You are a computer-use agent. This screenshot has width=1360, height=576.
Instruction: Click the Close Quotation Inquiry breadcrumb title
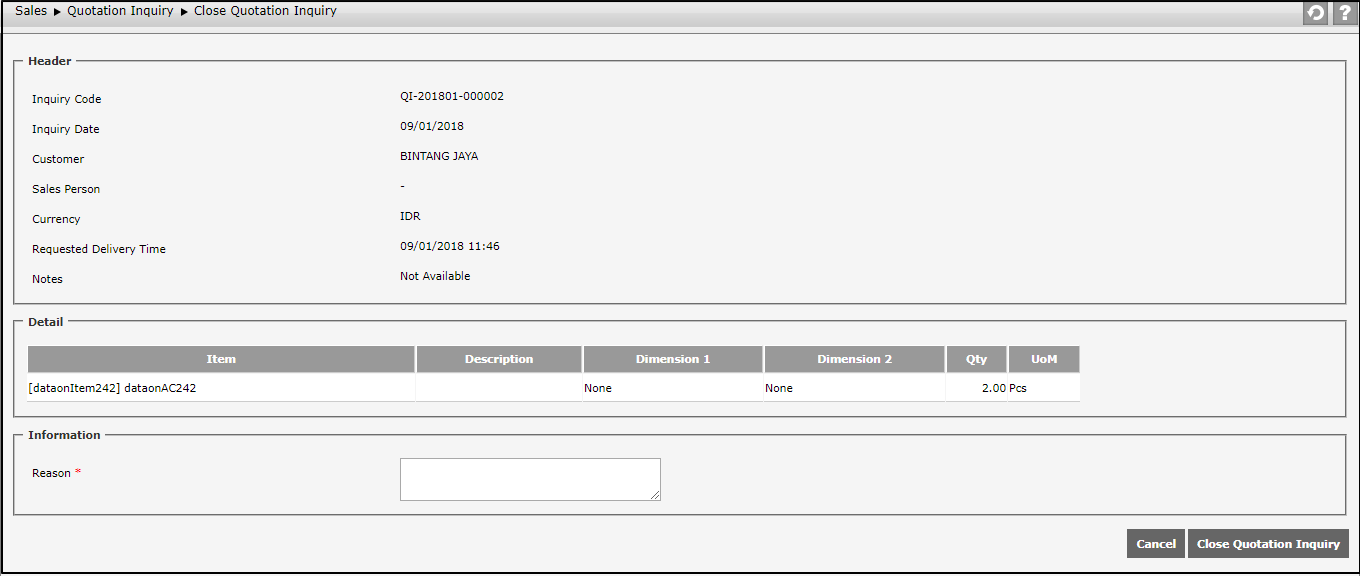tap(265, 11)
